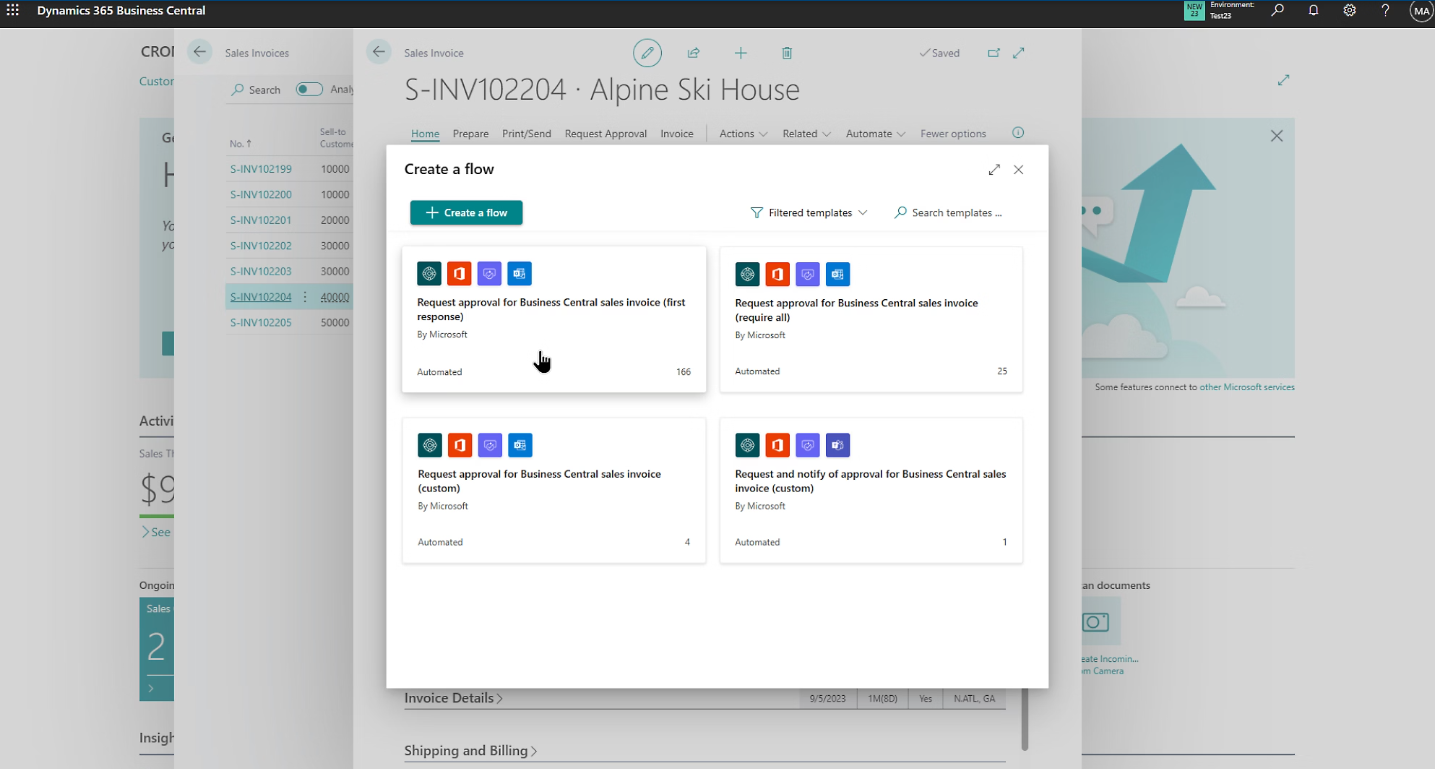Open the settings gear
1435x769 pixels.
click(1349, 10)
